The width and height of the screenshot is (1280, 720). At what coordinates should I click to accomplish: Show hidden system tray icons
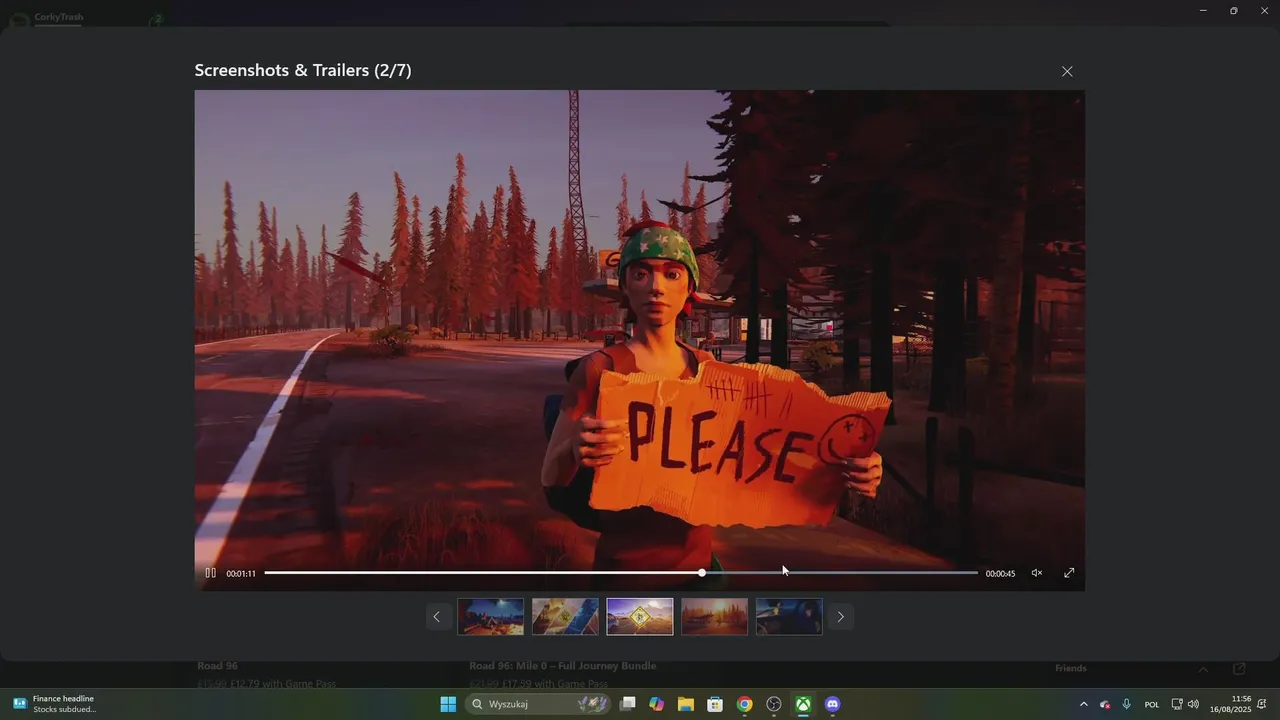pyautogui.click(x=1083, y=704)
